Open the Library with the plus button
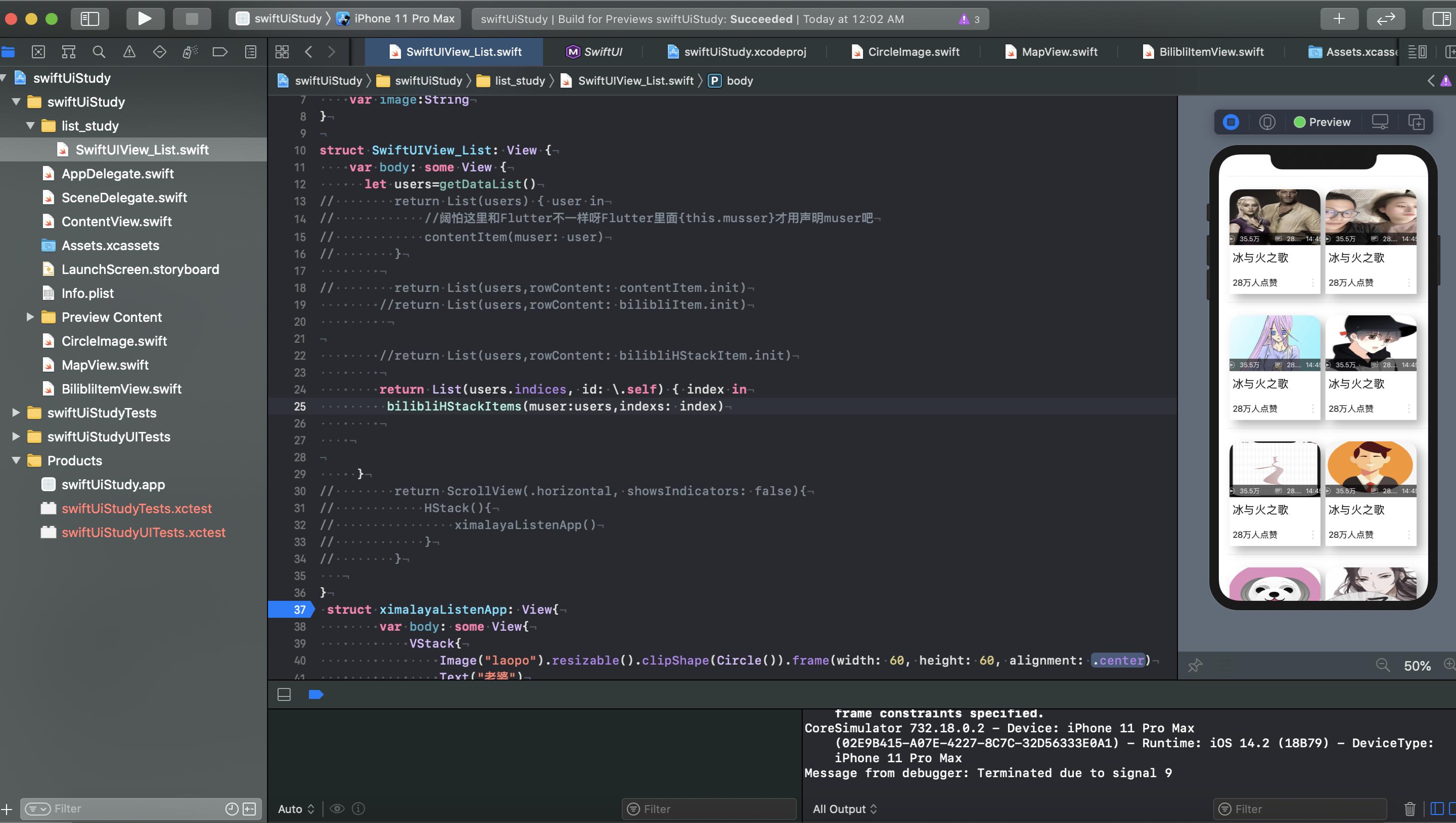The height and width of the screenshot is (823, 1456). (x=1339, y=18)
